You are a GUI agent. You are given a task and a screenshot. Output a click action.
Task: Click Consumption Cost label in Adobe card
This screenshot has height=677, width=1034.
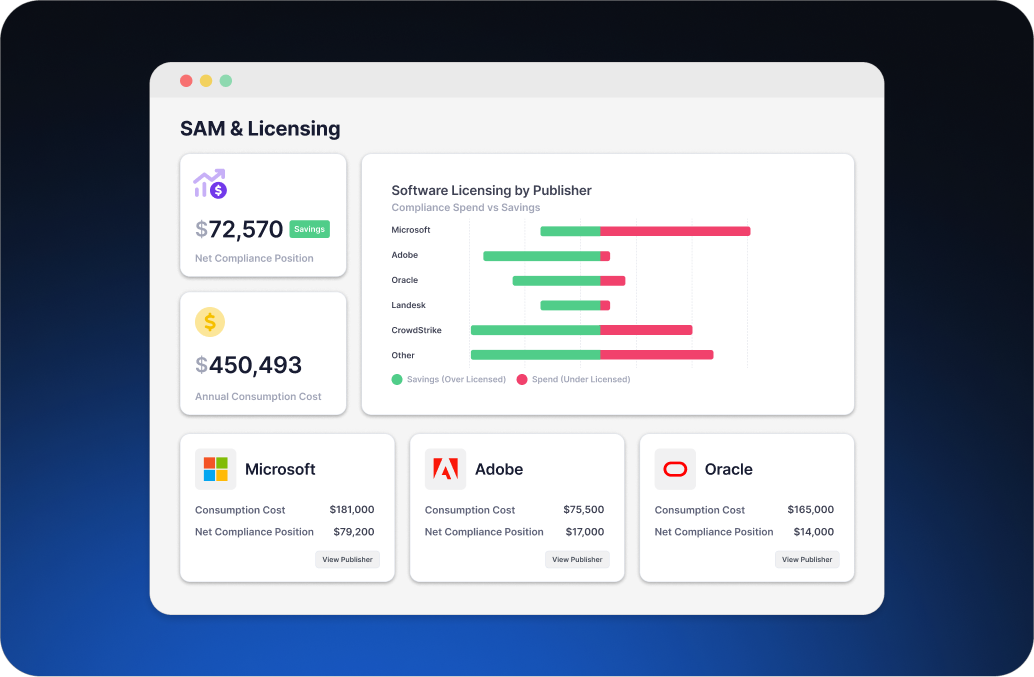(470, 510)
